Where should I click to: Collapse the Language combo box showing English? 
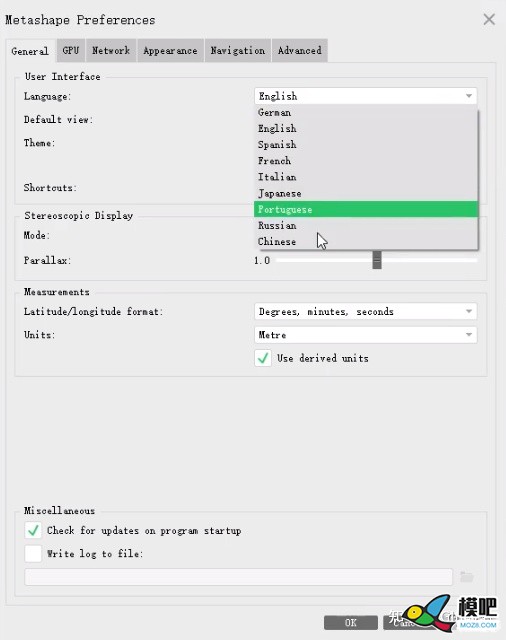(x=365, y=96)
